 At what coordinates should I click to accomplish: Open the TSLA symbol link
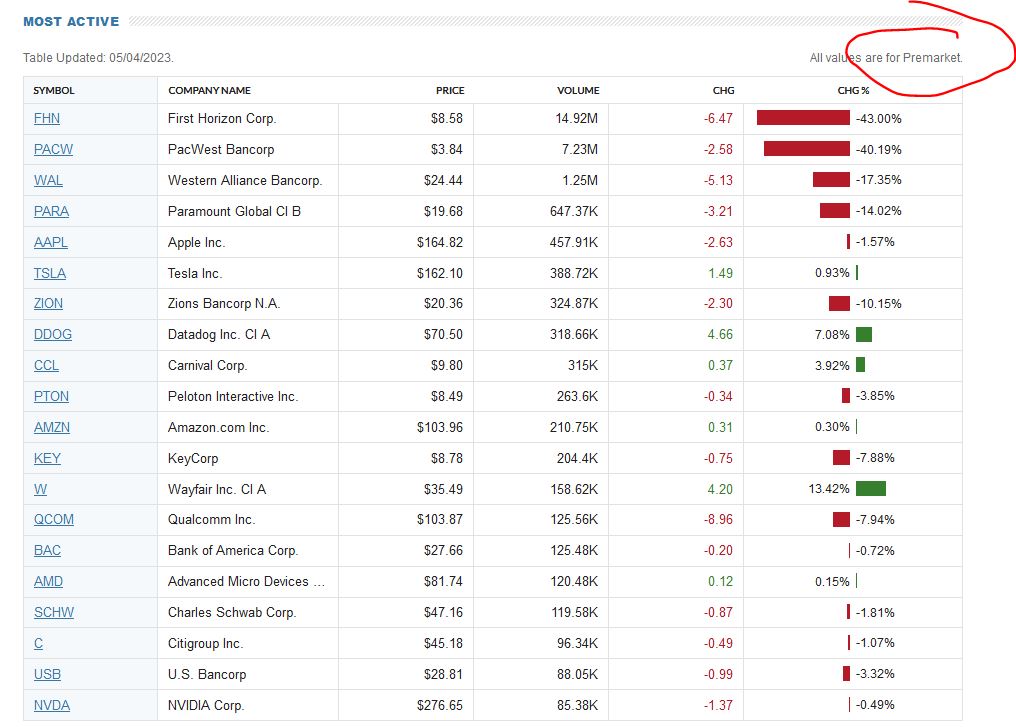[50, 273]
